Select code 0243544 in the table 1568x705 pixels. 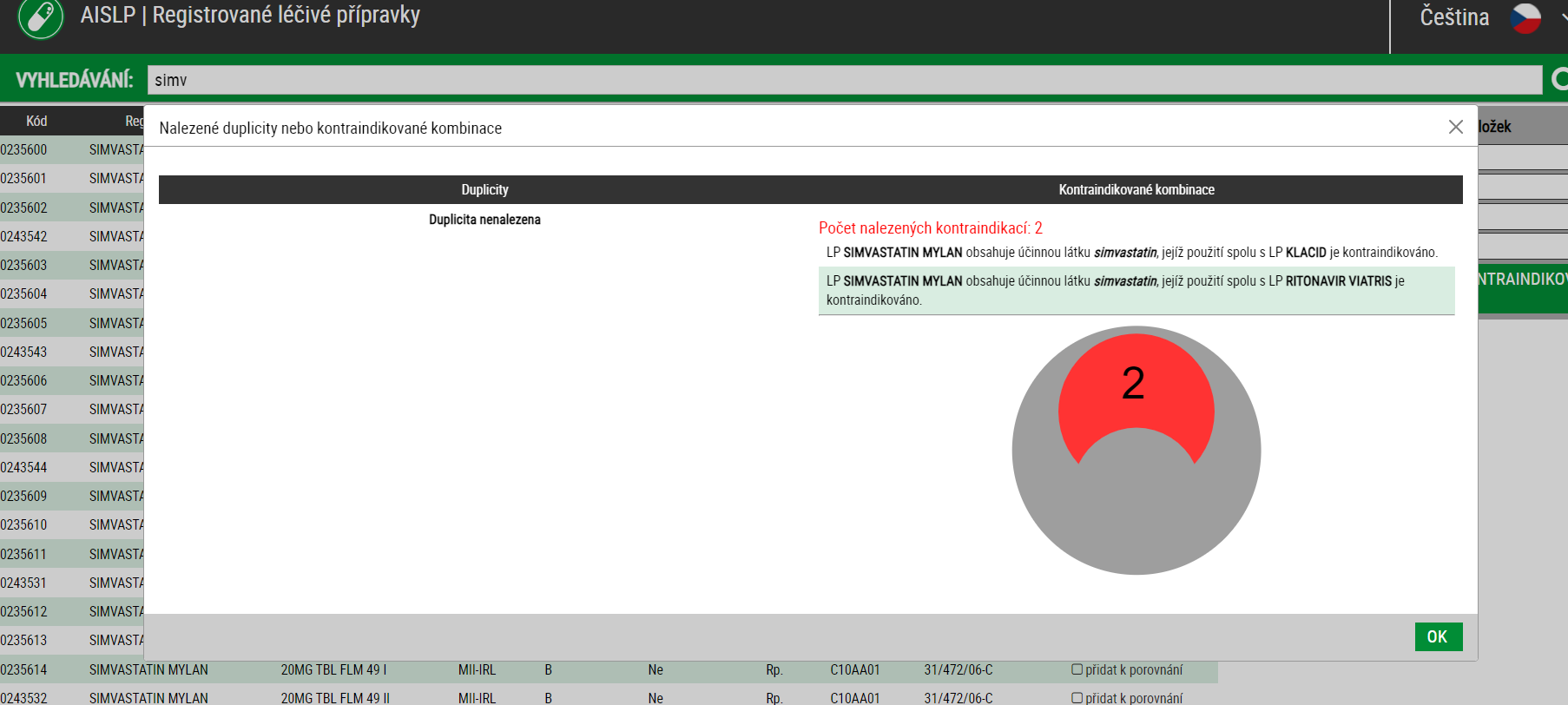click(x=23, y=467)
